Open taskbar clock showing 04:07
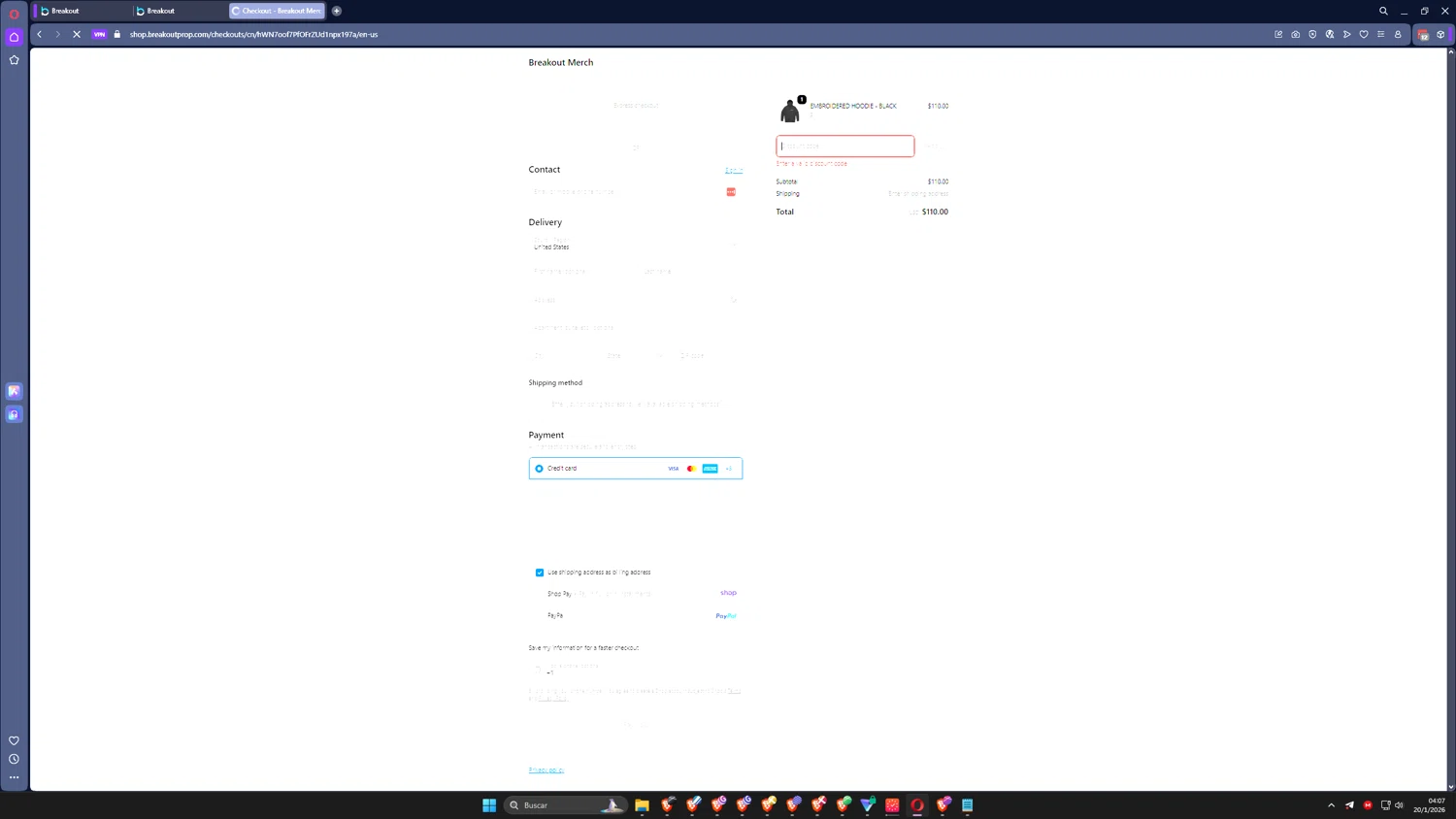 (x=1430, y=805)
